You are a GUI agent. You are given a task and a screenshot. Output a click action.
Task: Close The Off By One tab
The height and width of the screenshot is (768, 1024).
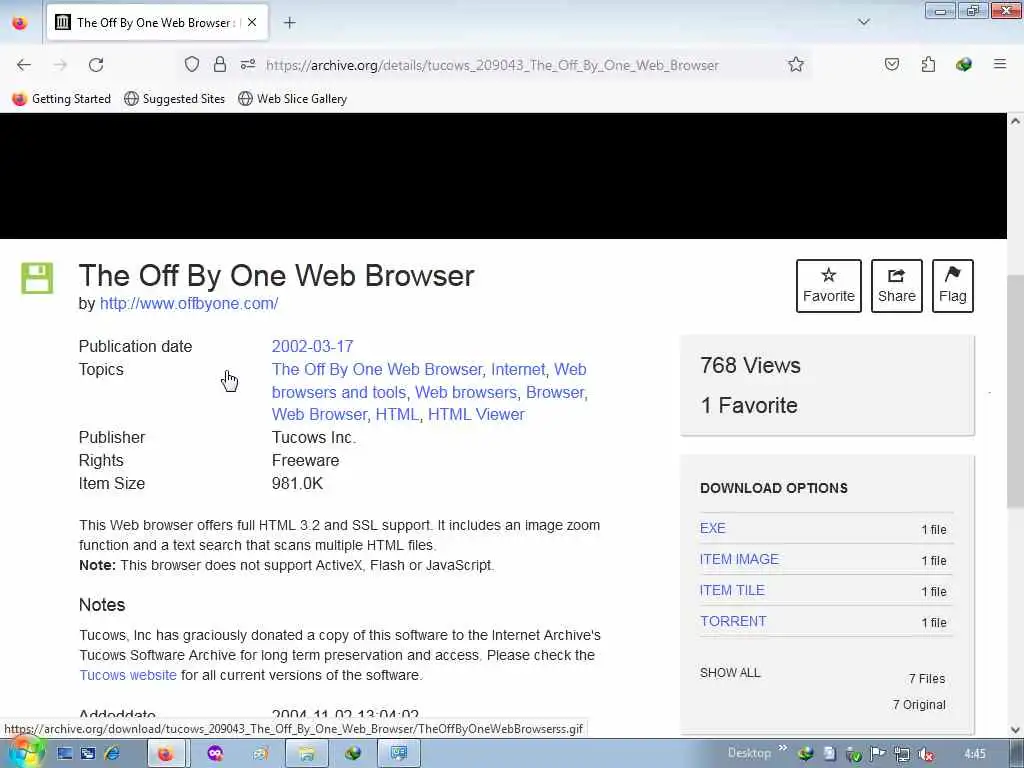[x=252, y=22]
